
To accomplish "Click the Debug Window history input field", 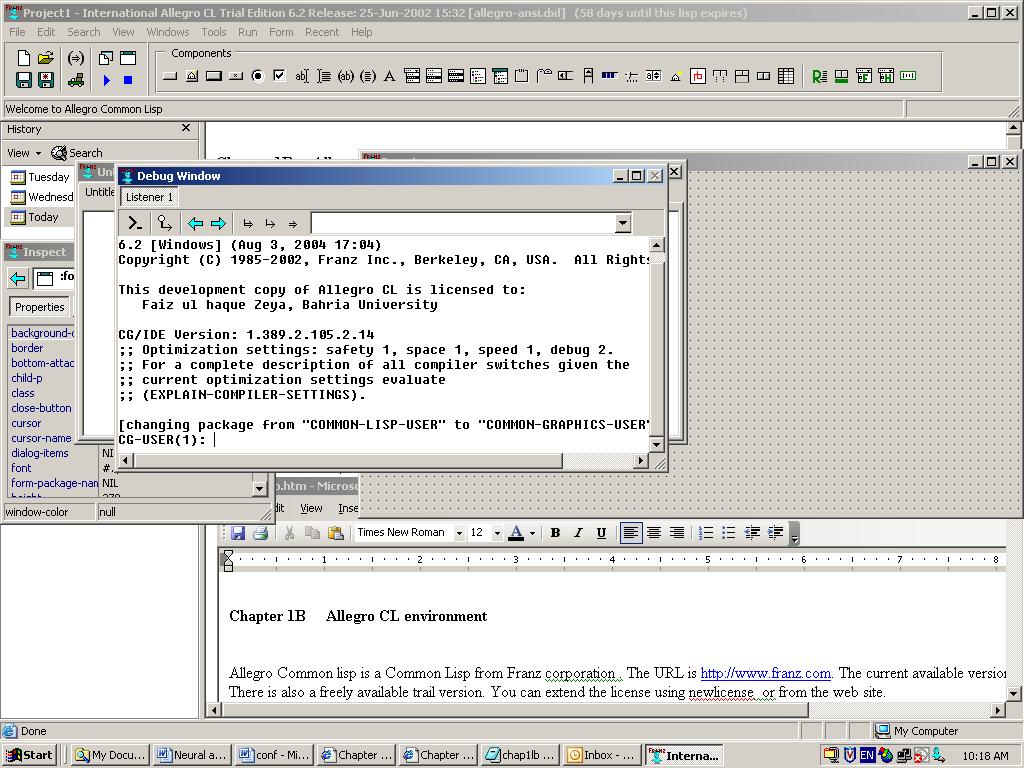I will 463,223.
